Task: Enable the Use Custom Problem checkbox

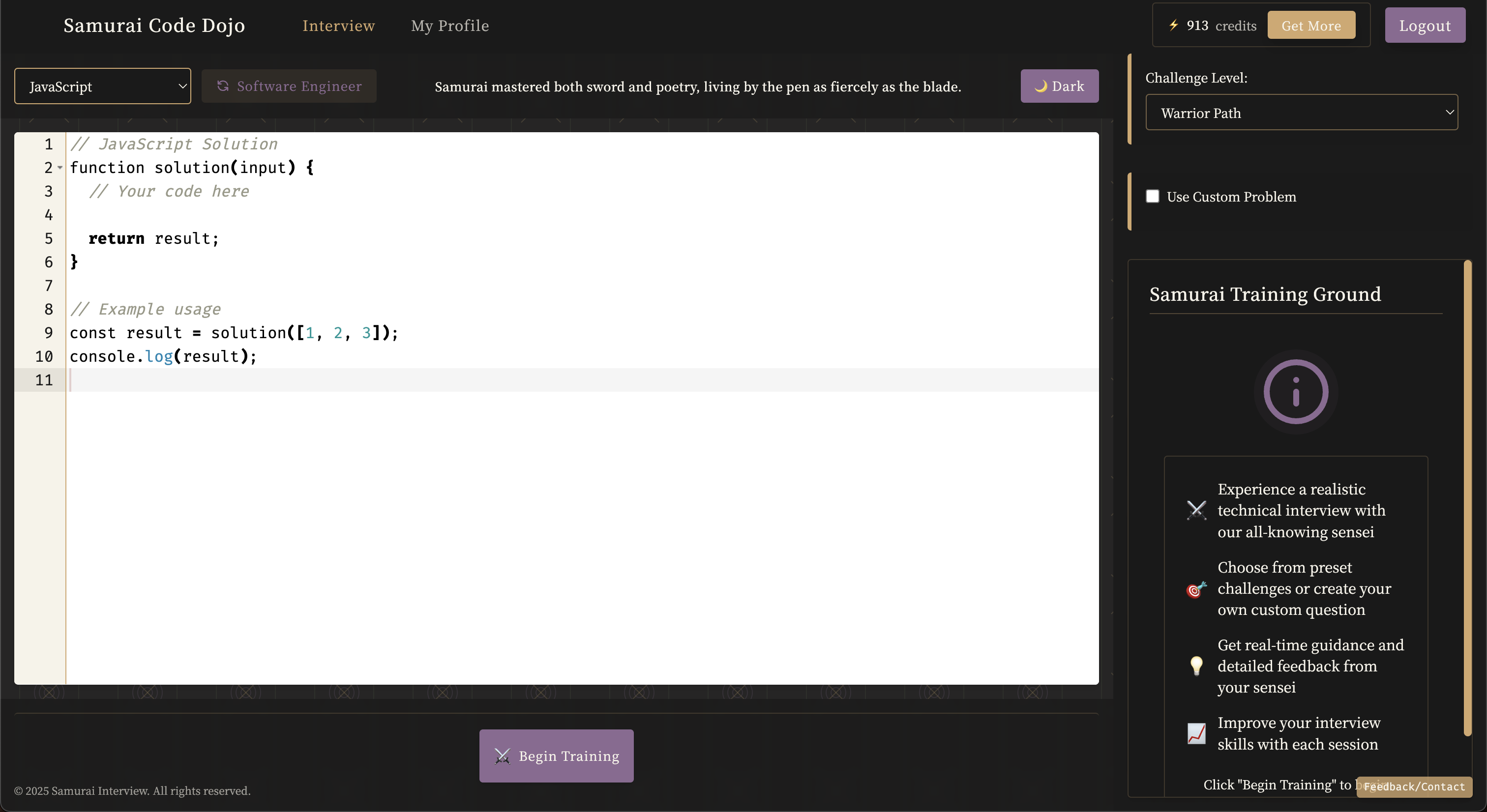Action: 1152,196
